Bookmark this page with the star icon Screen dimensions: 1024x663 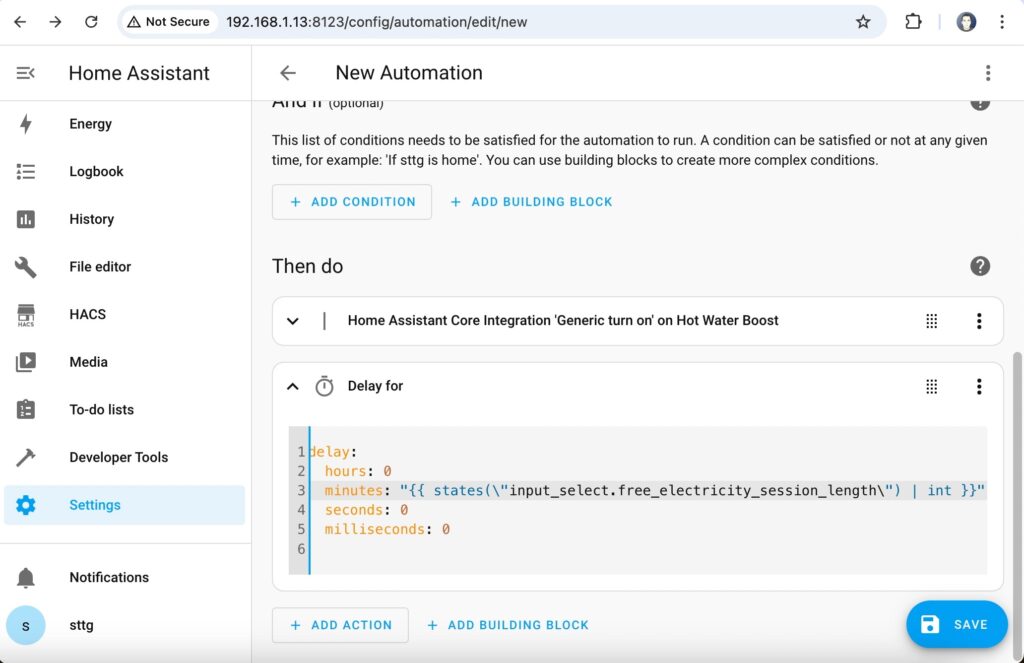[x=863, y=22]
